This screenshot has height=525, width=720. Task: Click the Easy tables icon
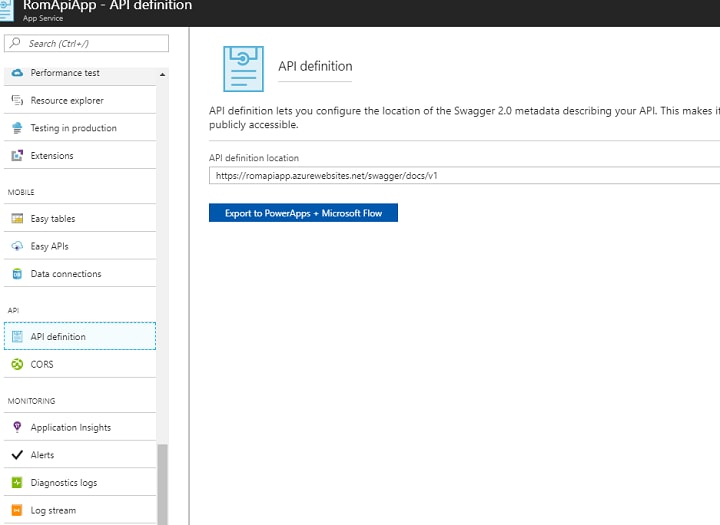pyautogui.click(x=17, y=219)
